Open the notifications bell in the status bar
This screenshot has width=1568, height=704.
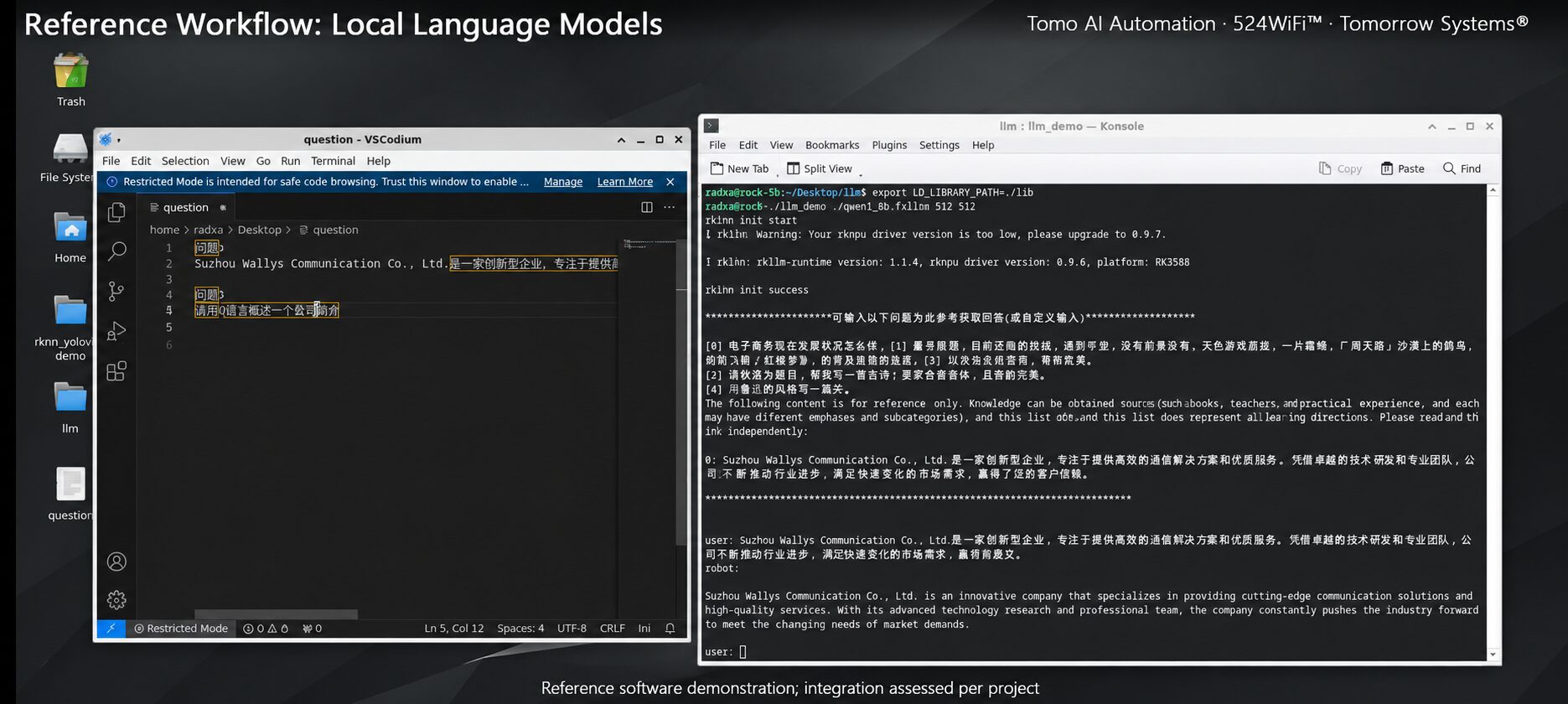(x=670, y=629)
